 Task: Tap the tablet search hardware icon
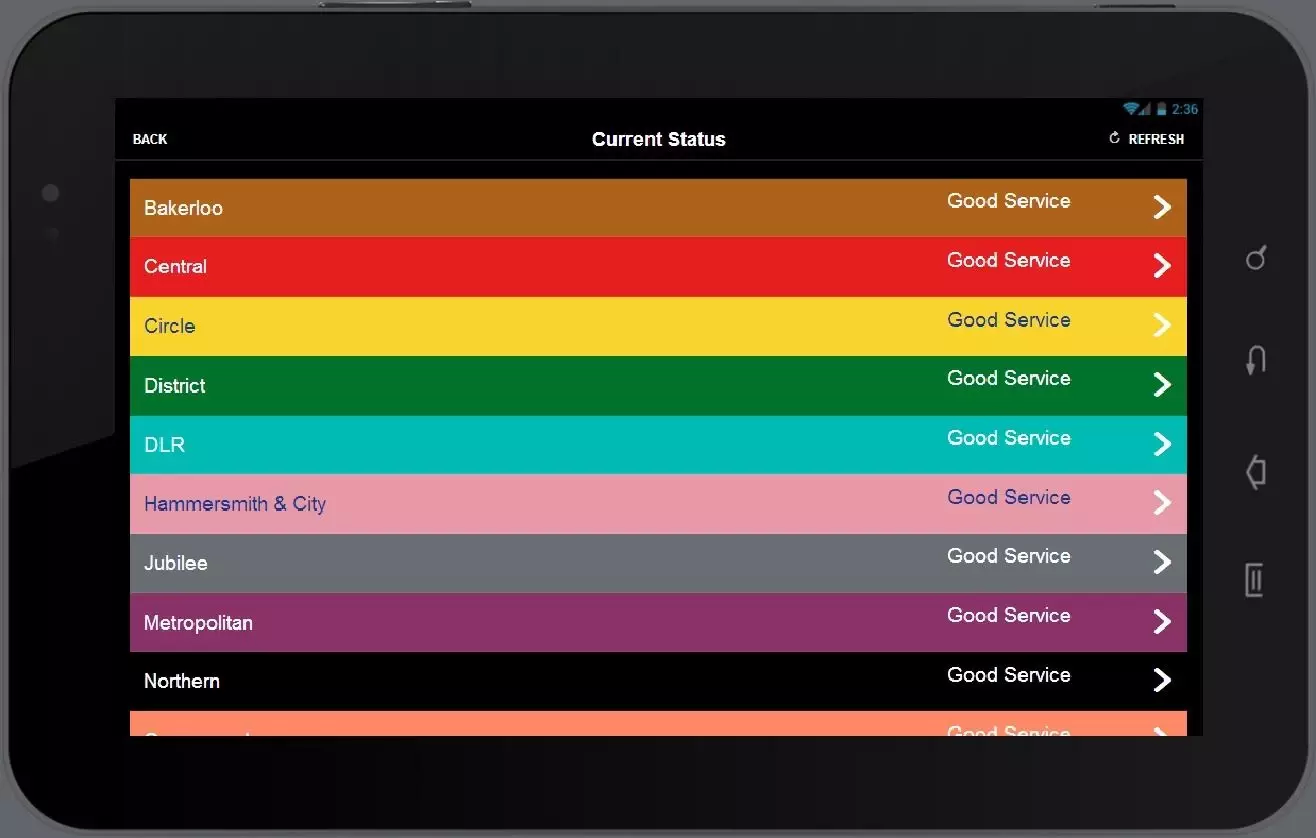[x=1256, y=258]
